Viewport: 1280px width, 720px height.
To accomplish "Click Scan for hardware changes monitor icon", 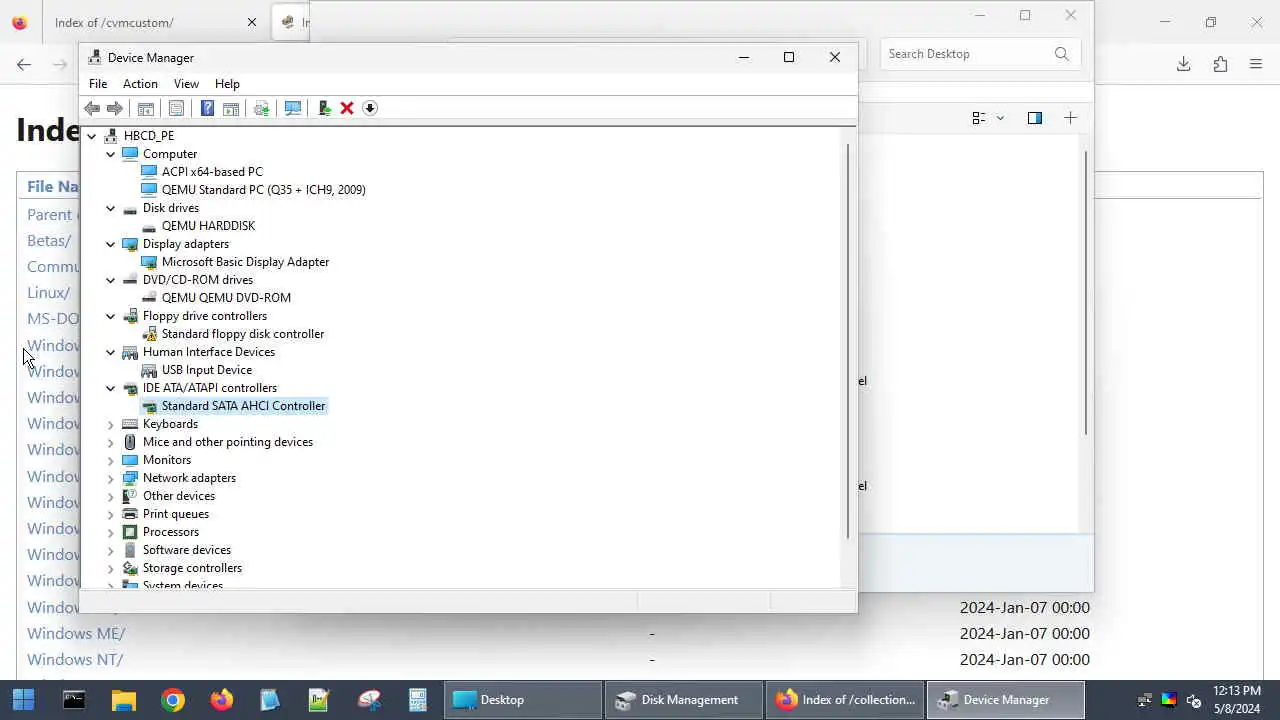I will pos(293,108).
